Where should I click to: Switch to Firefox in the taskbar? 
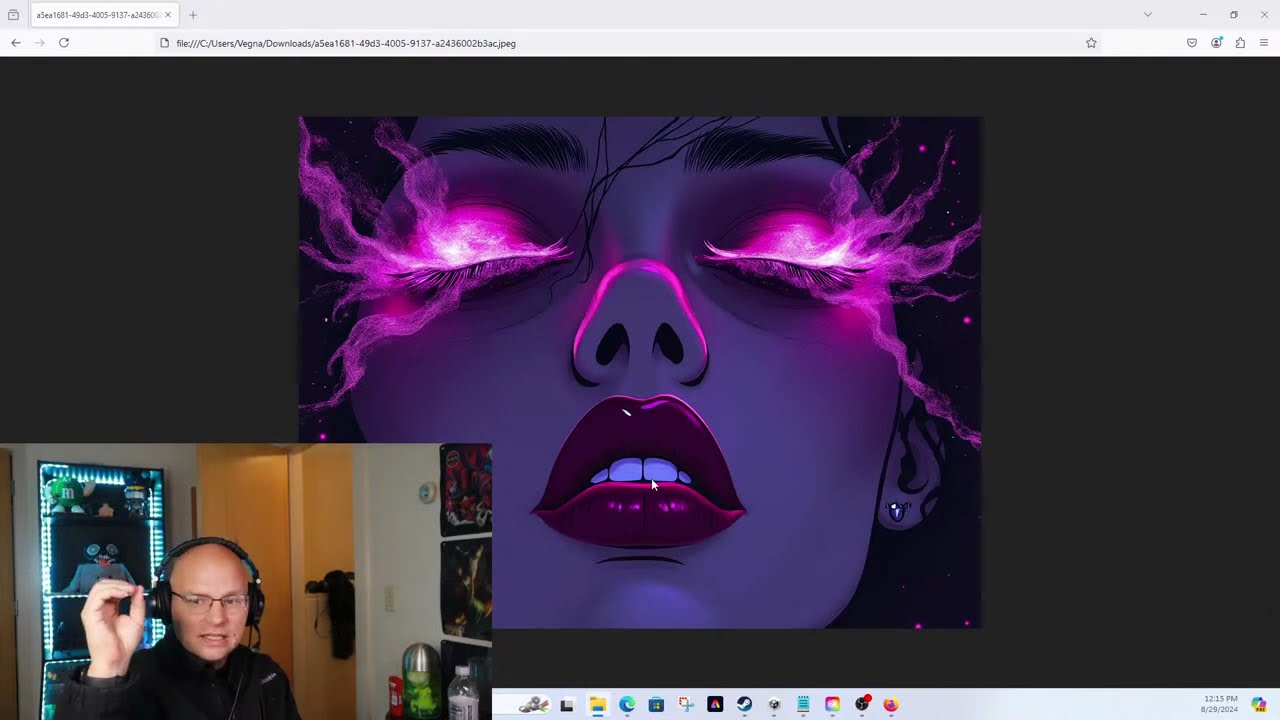(891, 705)
